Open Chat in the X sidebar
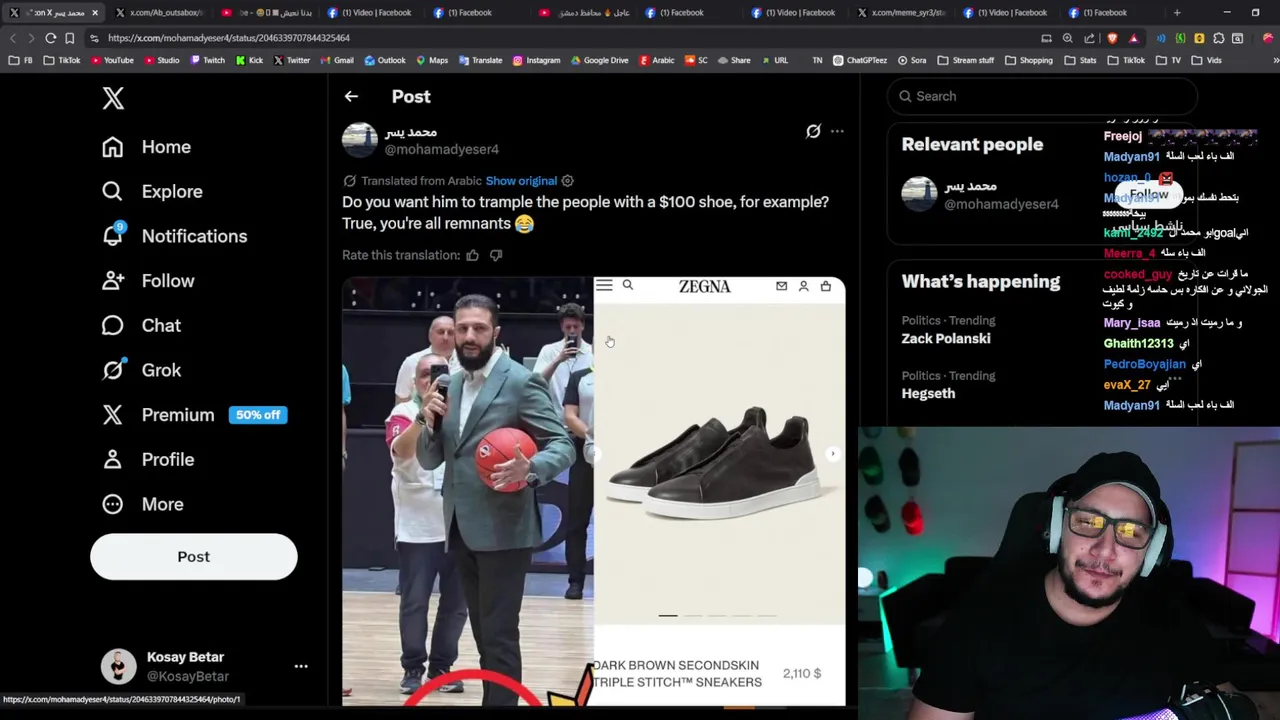 (x=141, y=325)
